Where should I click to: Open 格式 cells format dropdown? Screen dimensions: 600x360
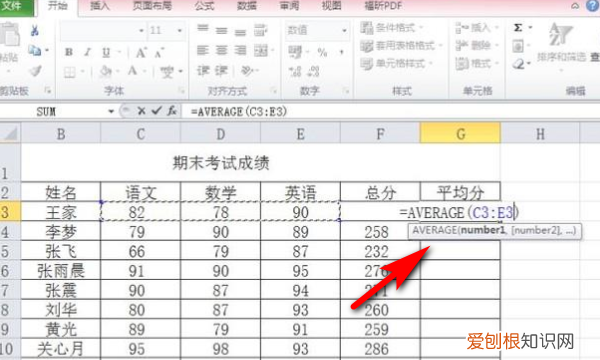[477, 63]
